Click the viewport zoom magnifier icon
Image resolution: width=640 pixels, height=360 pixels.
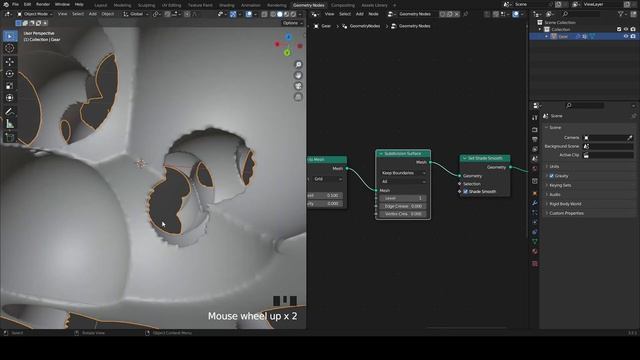298,64
